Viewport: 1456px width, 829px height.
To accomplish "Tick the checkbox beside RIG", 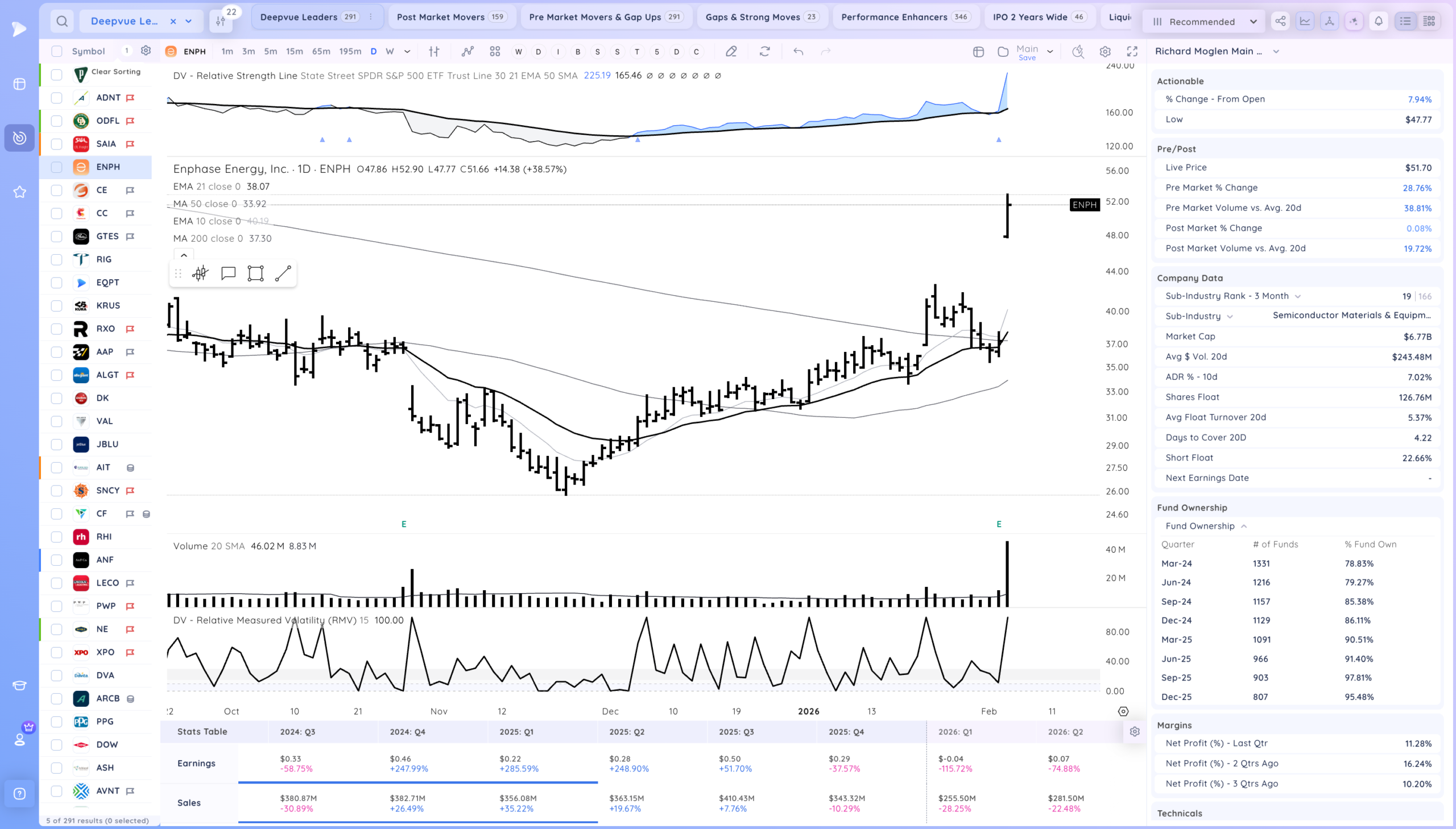I will (x=56, y=260).
